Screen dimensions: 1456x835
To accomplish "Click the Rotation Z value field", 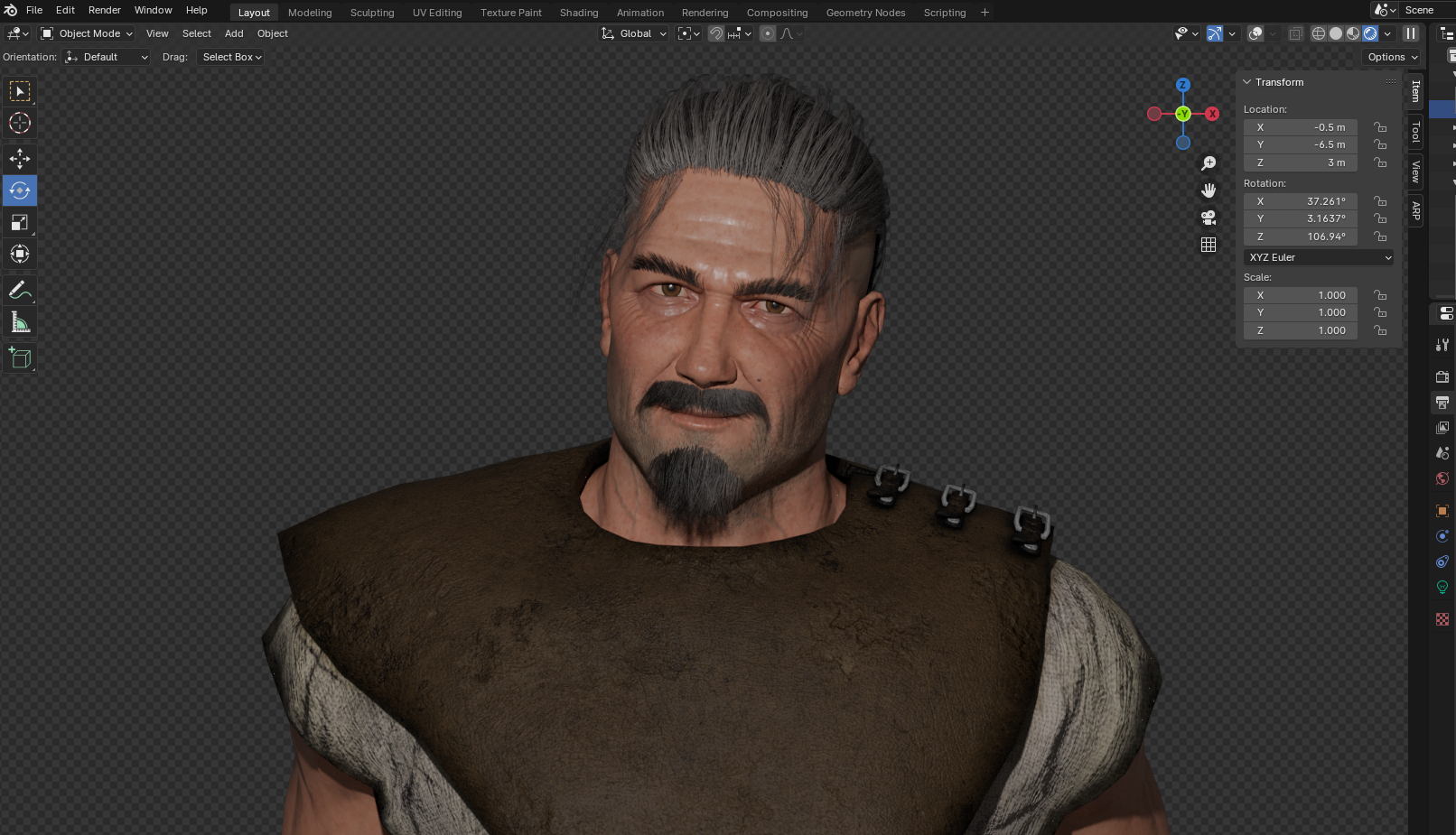I will [x=1301, y=237].
